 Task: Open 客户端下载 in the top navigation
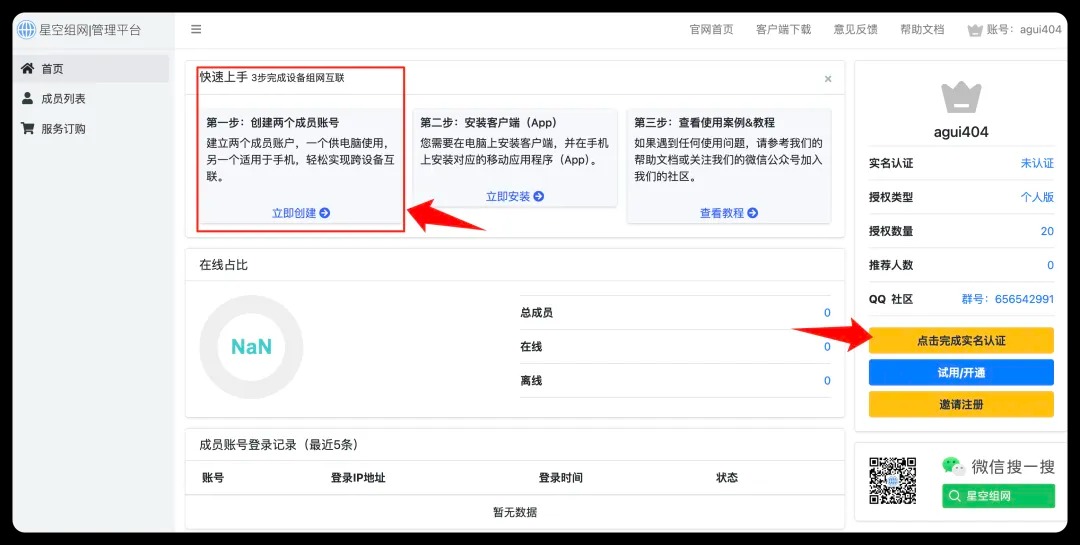pyautogui.click(x=783, y=30)
